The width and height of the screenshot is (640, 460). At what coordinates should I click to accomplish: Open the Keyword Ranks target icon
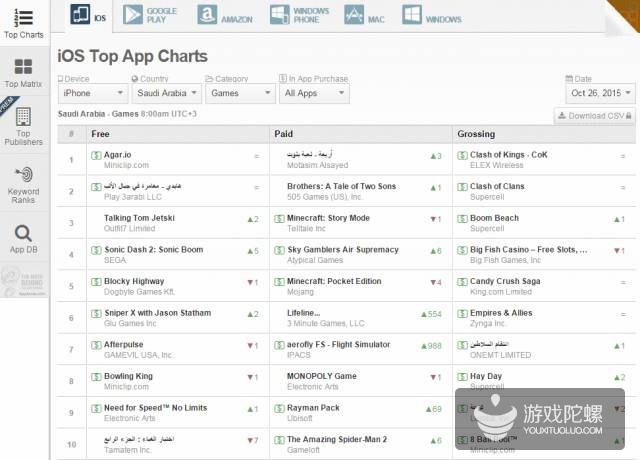point(24,175)
